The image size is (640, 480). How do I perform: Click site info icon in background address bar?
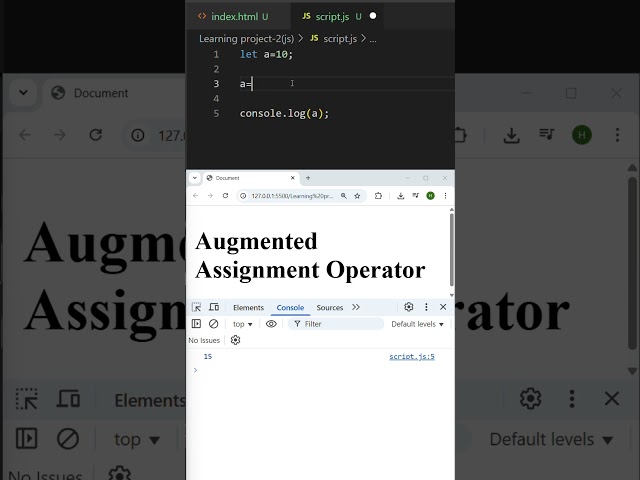(x=138, y=135)
